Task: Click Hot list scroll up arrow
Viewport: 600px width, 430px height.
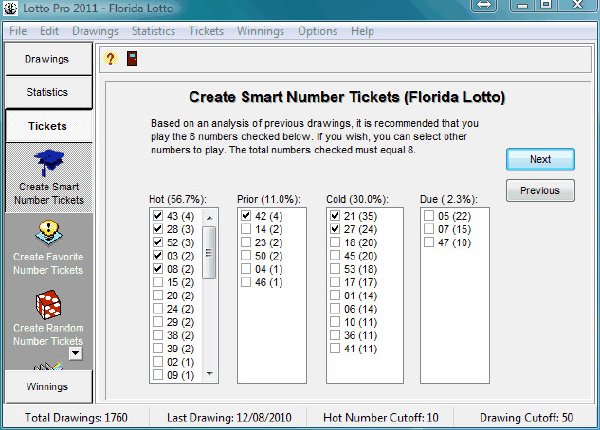Action: coord(209,218)
